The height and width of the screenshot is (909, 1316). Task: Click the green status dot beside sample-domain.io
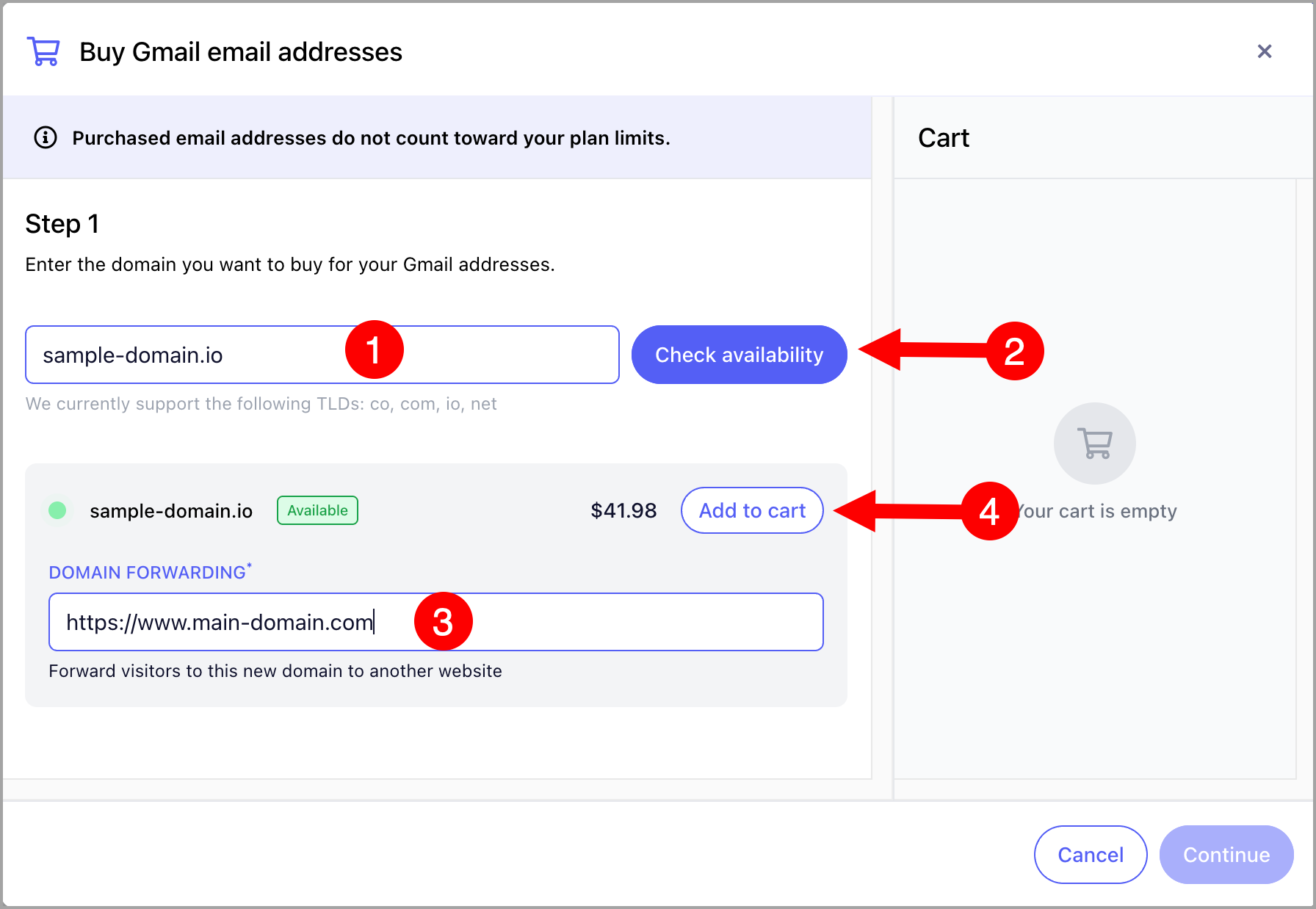(x=57, y=510)
